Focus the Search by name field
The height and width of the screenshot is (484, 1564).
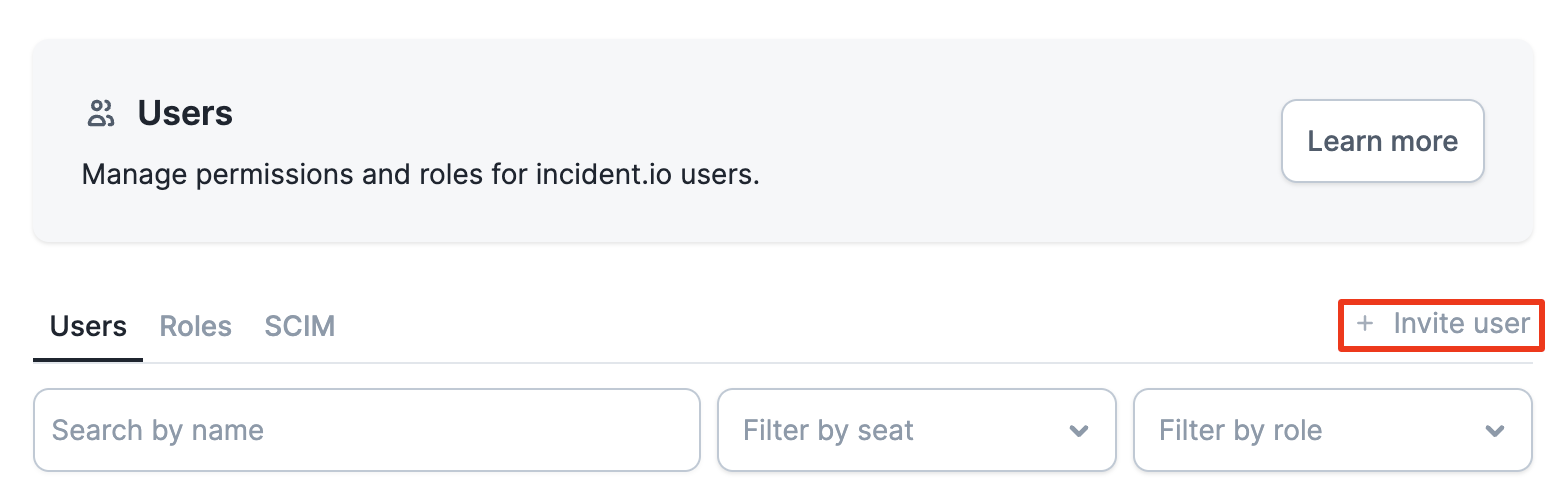pyautogui.click(x=366, y=430)
